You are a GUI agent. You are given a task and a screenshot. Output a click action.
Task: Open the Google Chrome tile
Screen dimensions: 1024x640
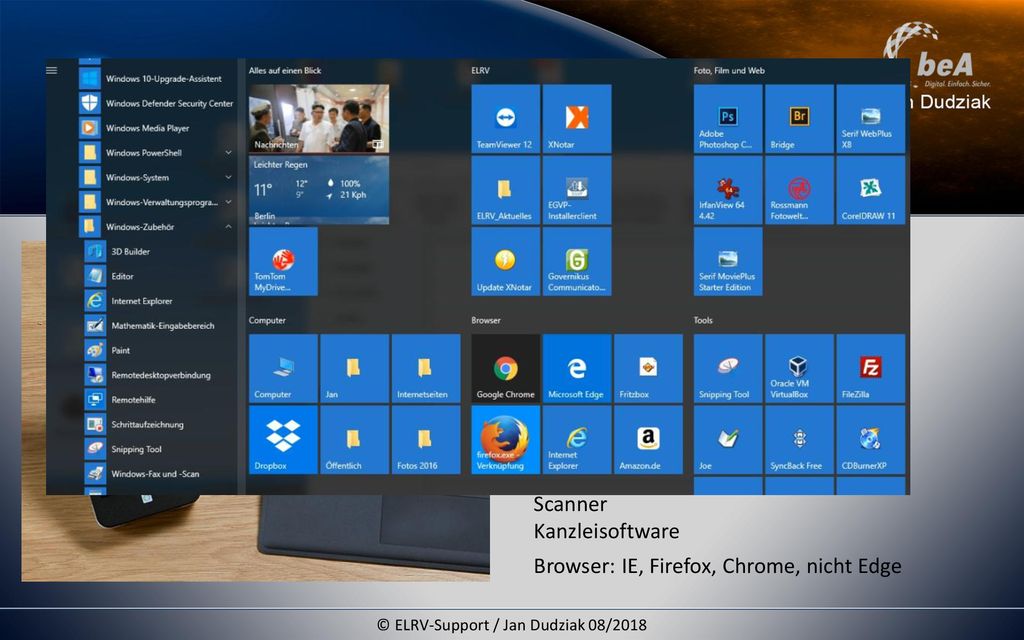coord(505,368)
